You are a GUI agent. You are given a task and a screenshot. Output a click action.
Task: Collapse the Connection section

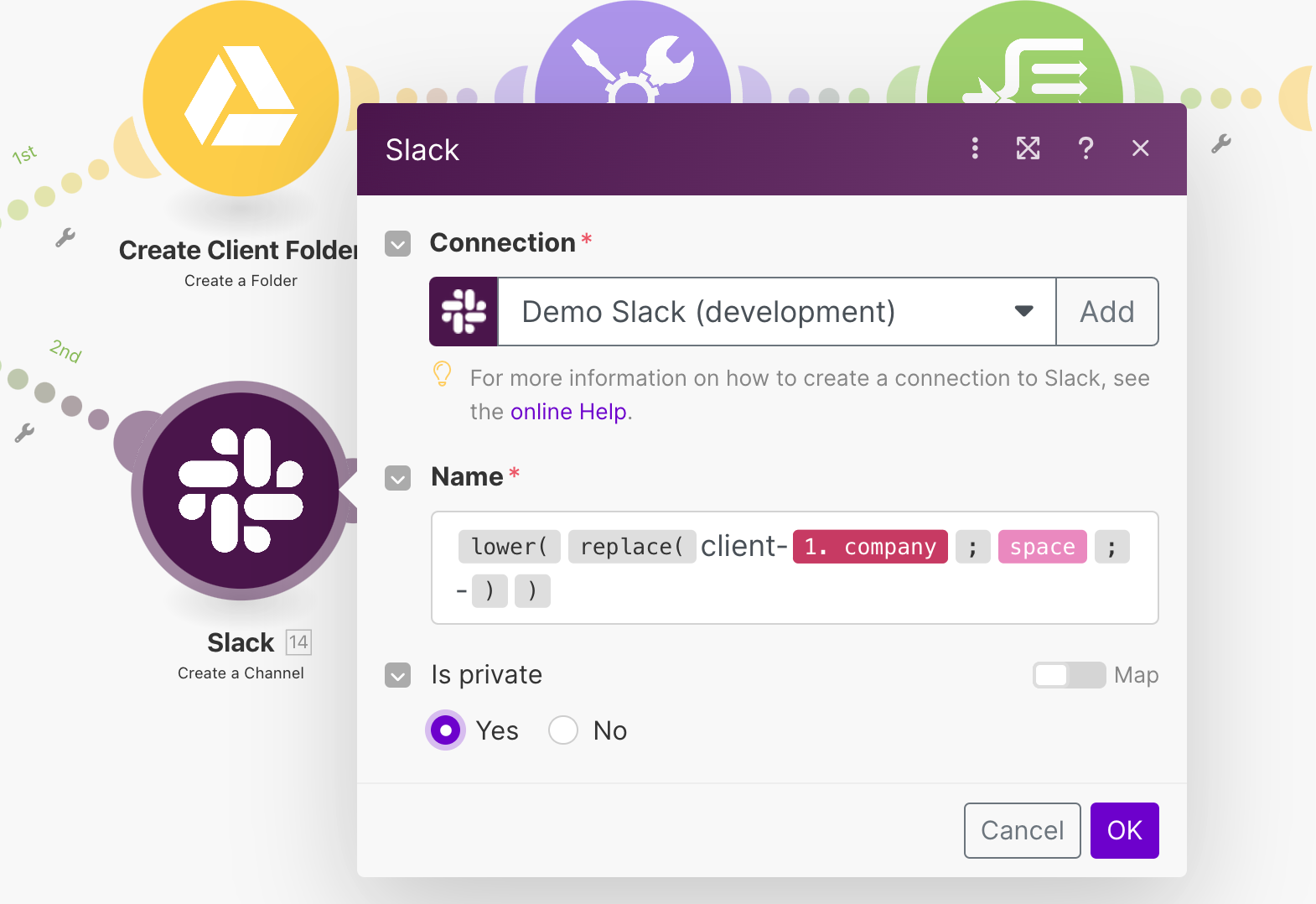point(397,244)
